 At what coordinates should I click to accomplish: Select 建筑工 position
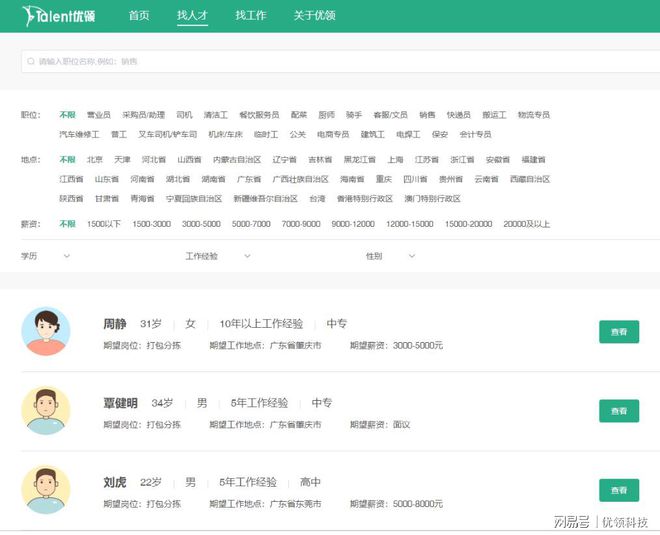coord(373,134)
